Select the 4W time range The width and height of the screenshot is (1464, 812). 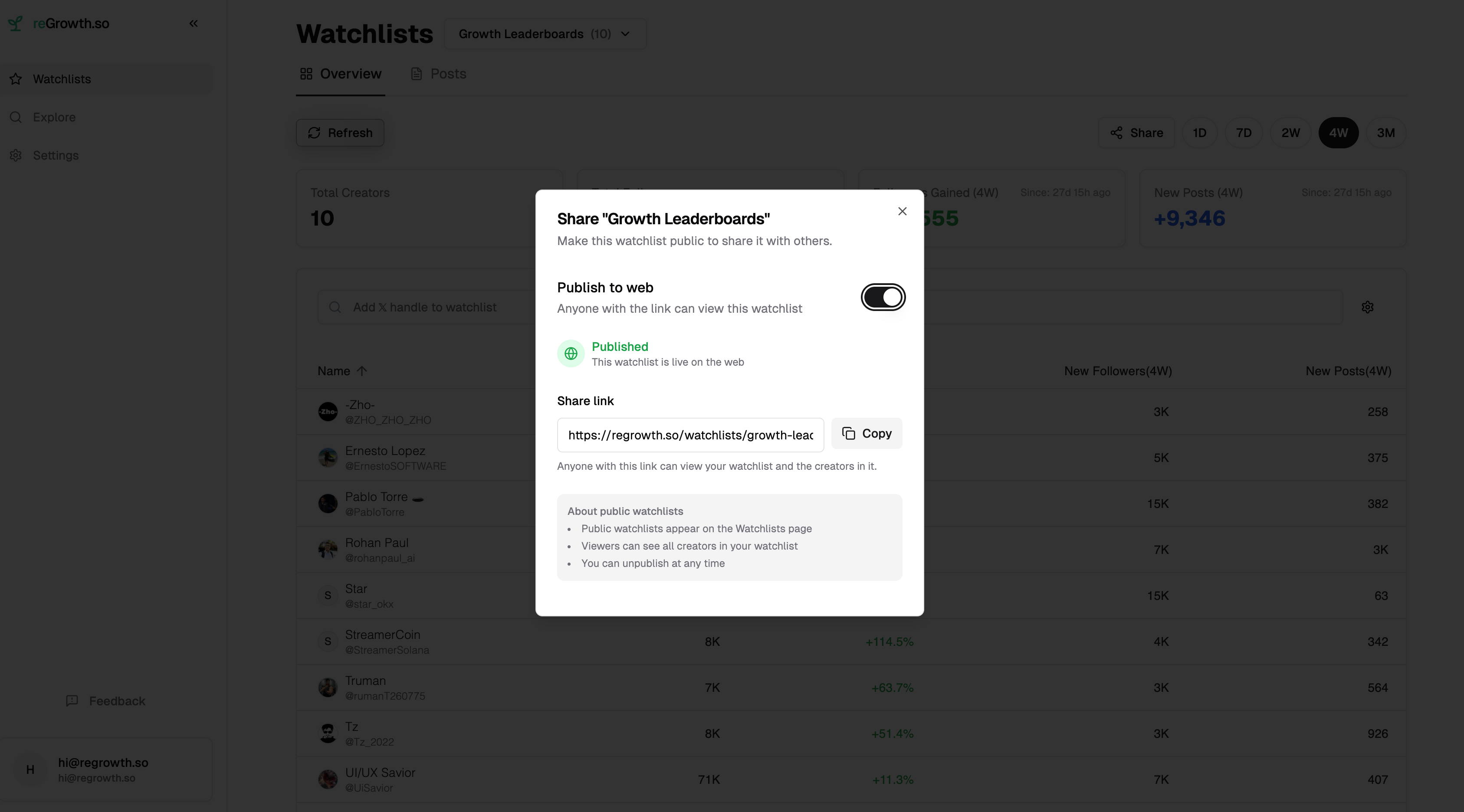[x=1338, y=133]
